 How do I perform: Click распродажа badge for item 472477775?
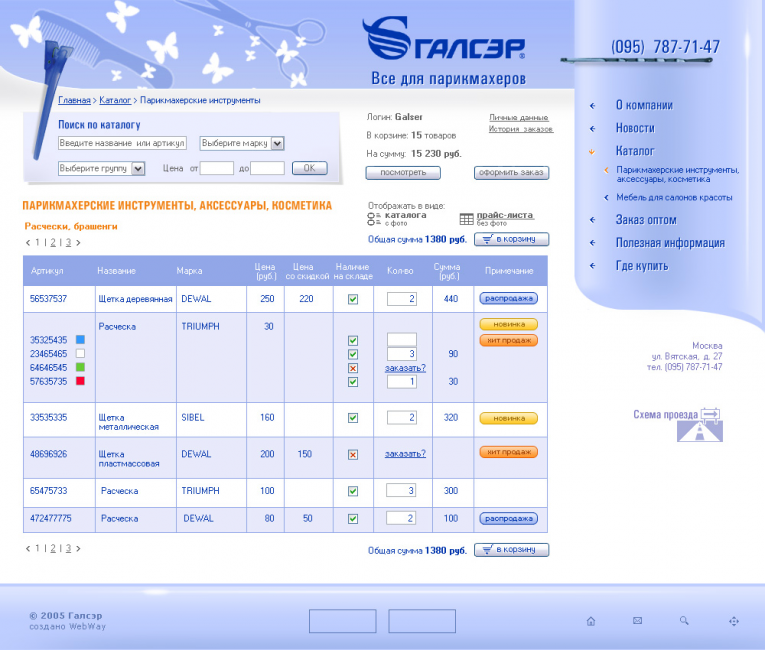click(508, 519)
